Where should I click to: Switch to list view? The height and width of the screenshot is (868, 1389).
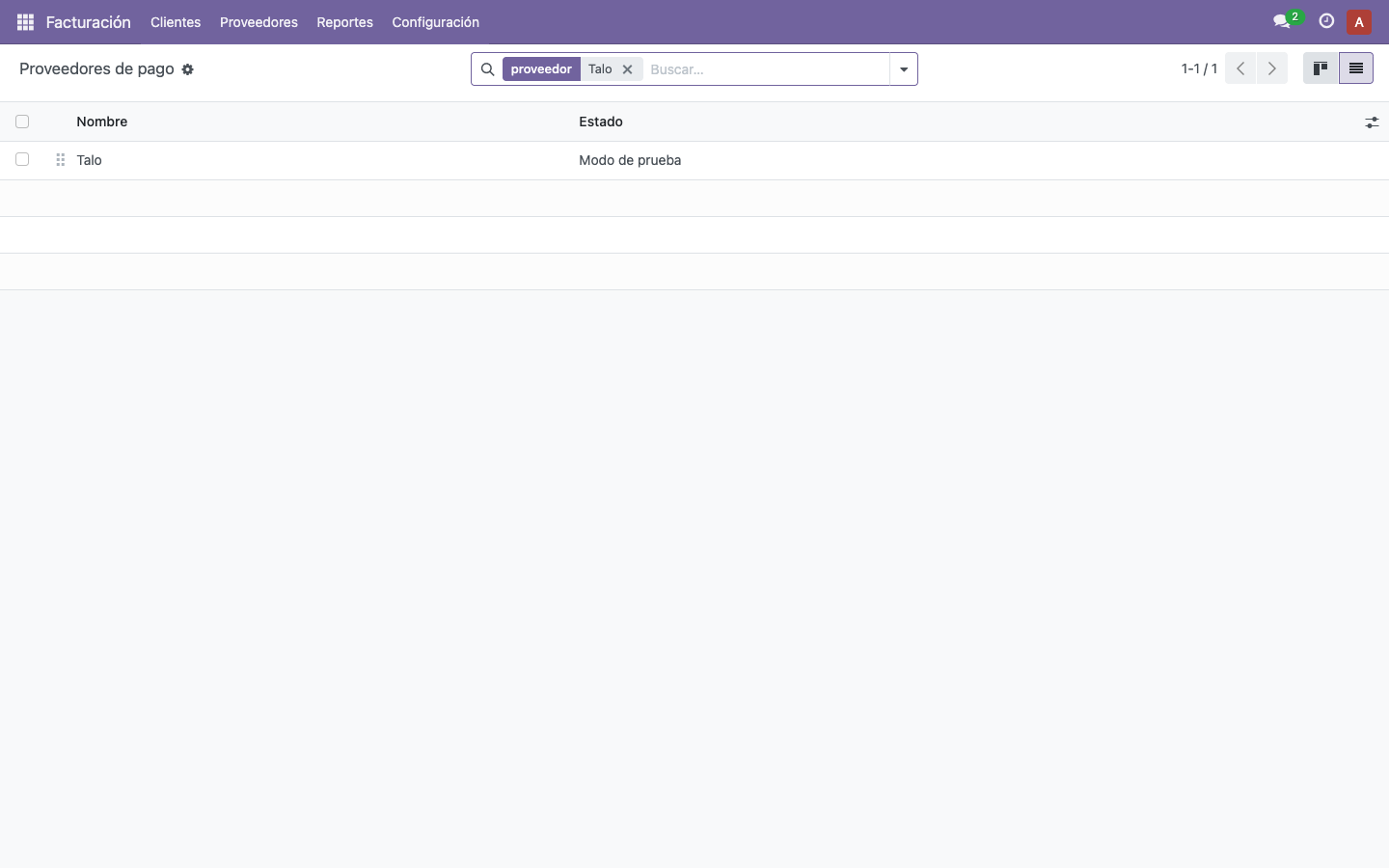click(1356, 68)
